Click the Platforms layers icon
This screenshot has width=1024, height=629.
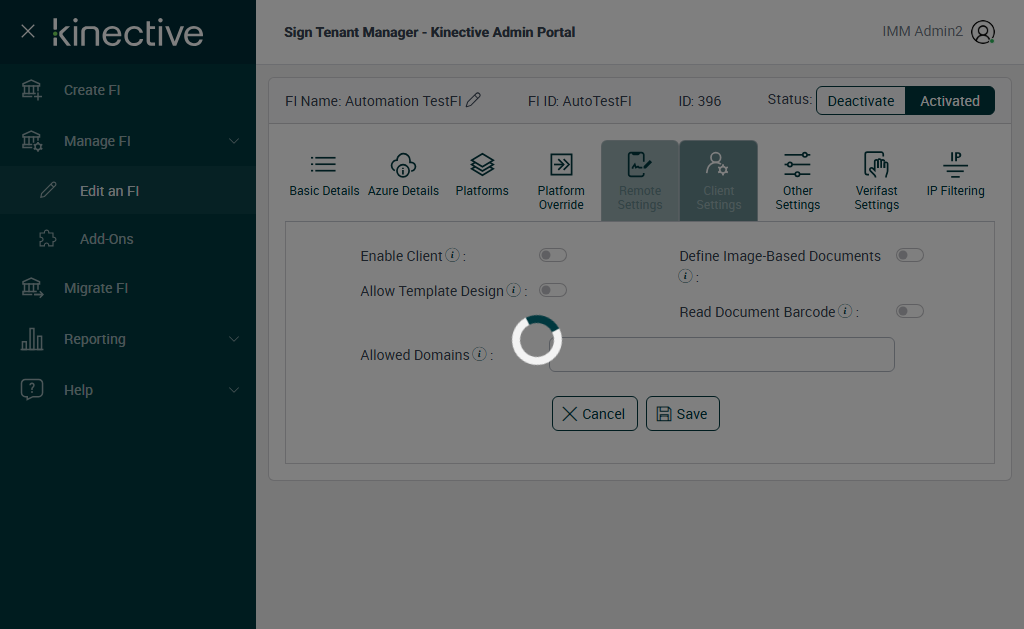pyautogui.click(x=482, y=165)
